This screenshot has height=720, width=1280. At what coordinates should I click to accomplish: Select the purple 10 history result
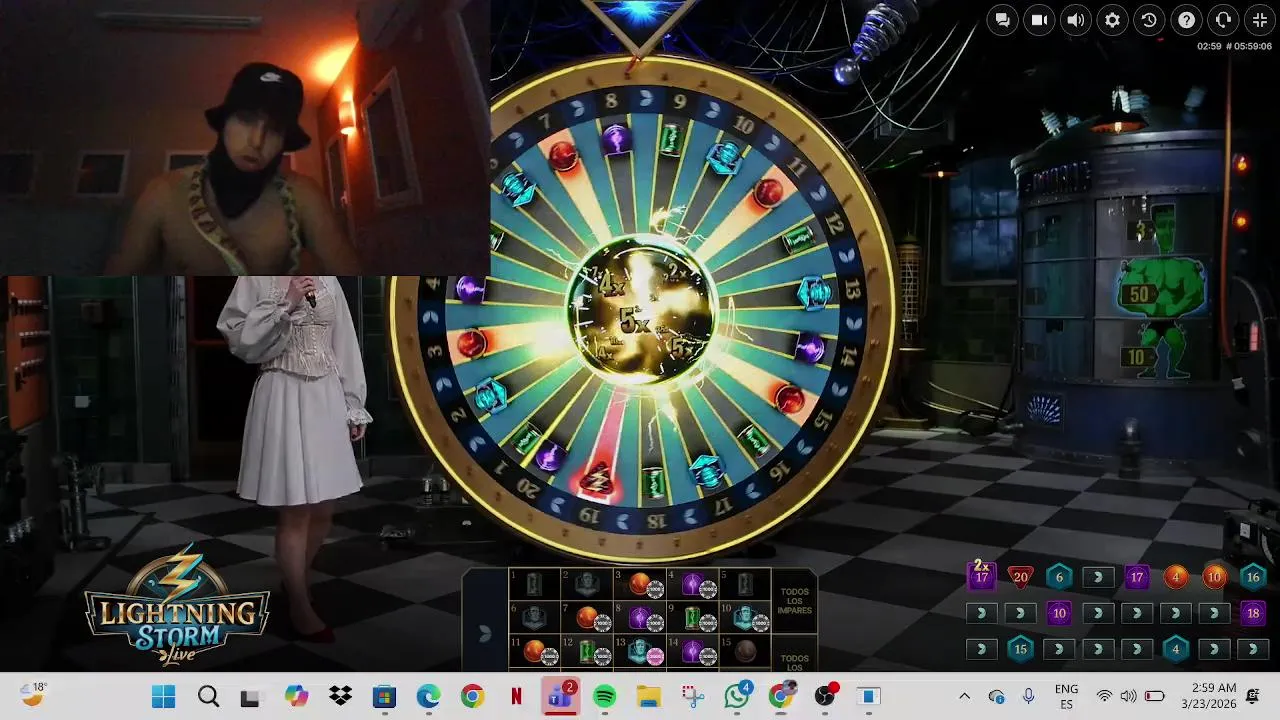tap(1059, 613)
